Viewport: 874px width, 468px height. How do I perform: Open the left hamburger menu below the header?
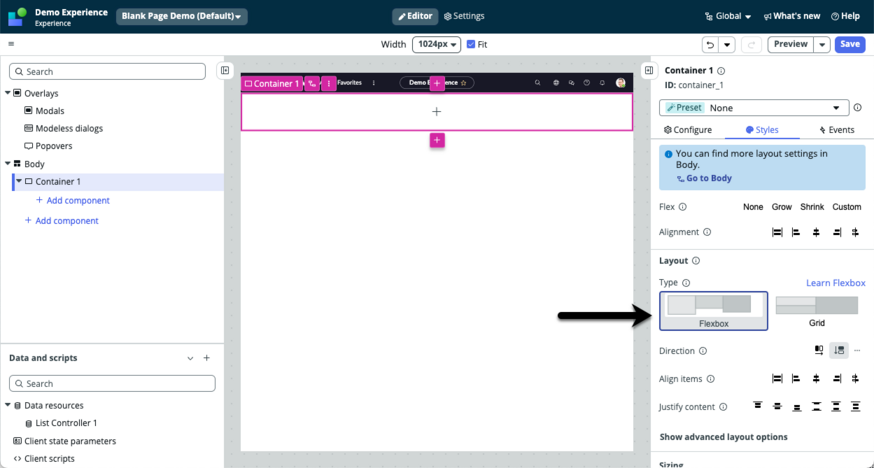click(x=11, y=44)
